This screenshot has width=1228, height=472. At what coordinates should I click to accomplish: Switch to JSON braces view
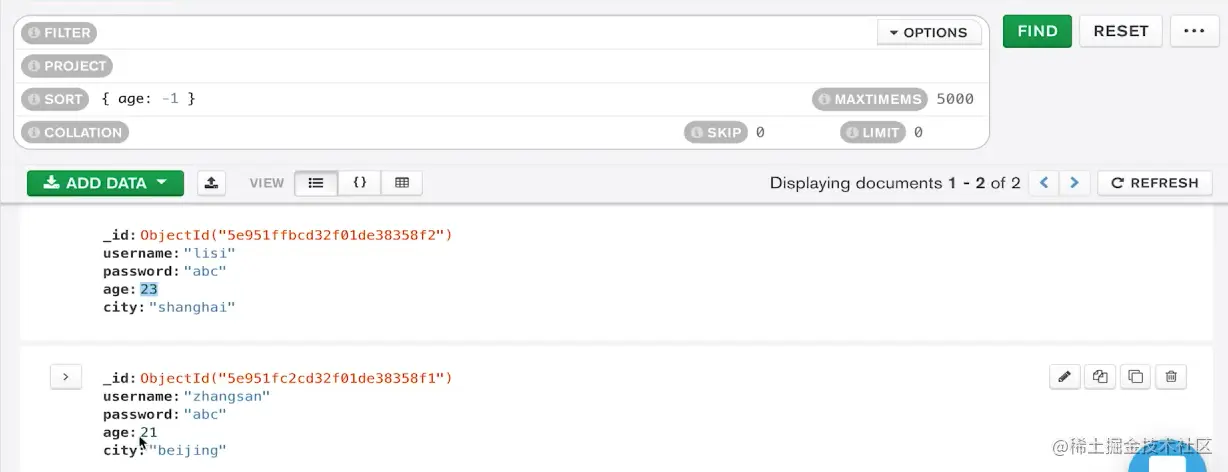(360, 183)
